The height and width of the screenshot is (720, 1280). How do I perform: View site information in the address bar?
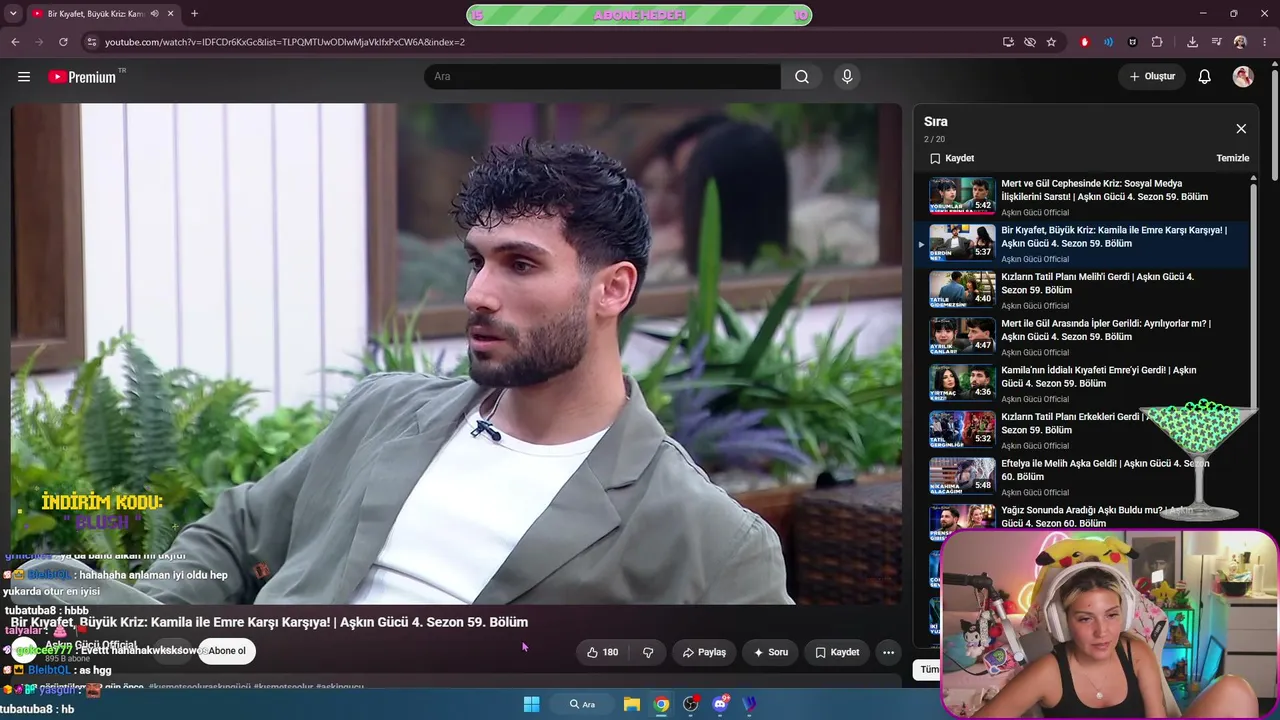(92, 42)
